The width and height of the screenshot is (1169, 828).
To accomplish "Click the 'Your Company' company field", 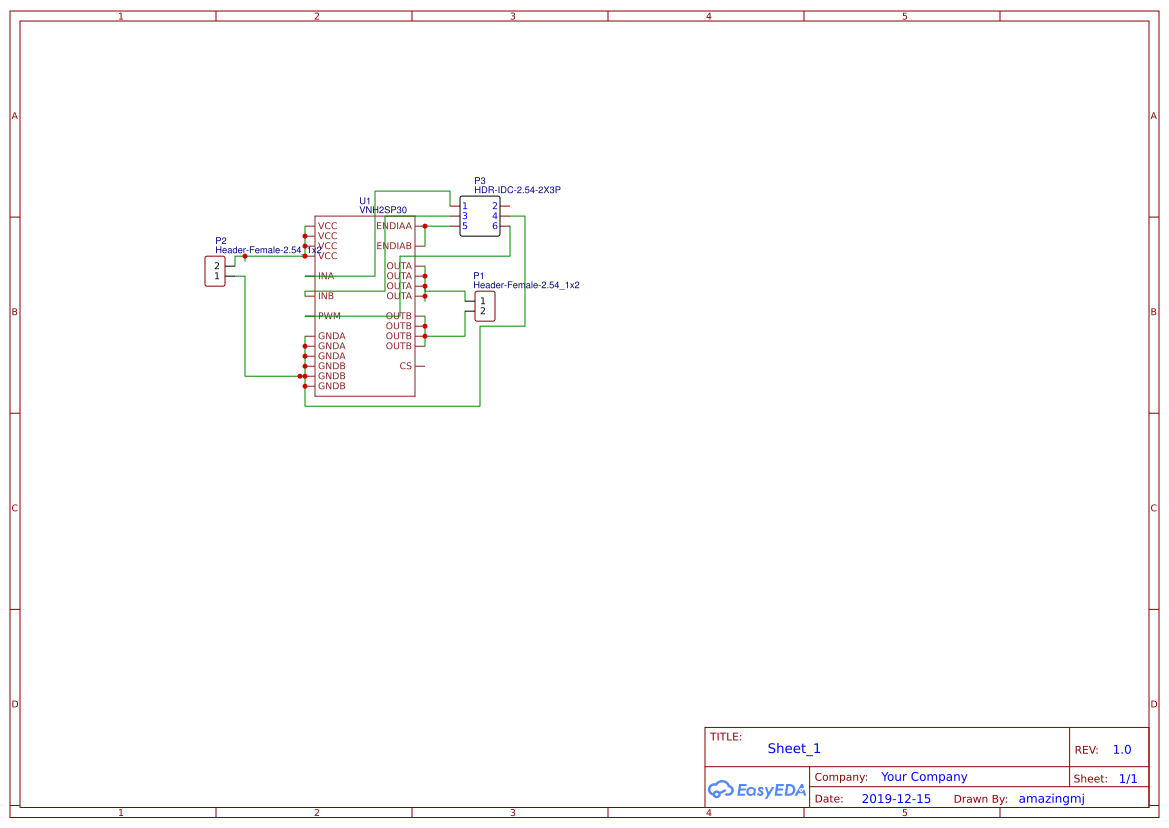I will pos(924,777).
